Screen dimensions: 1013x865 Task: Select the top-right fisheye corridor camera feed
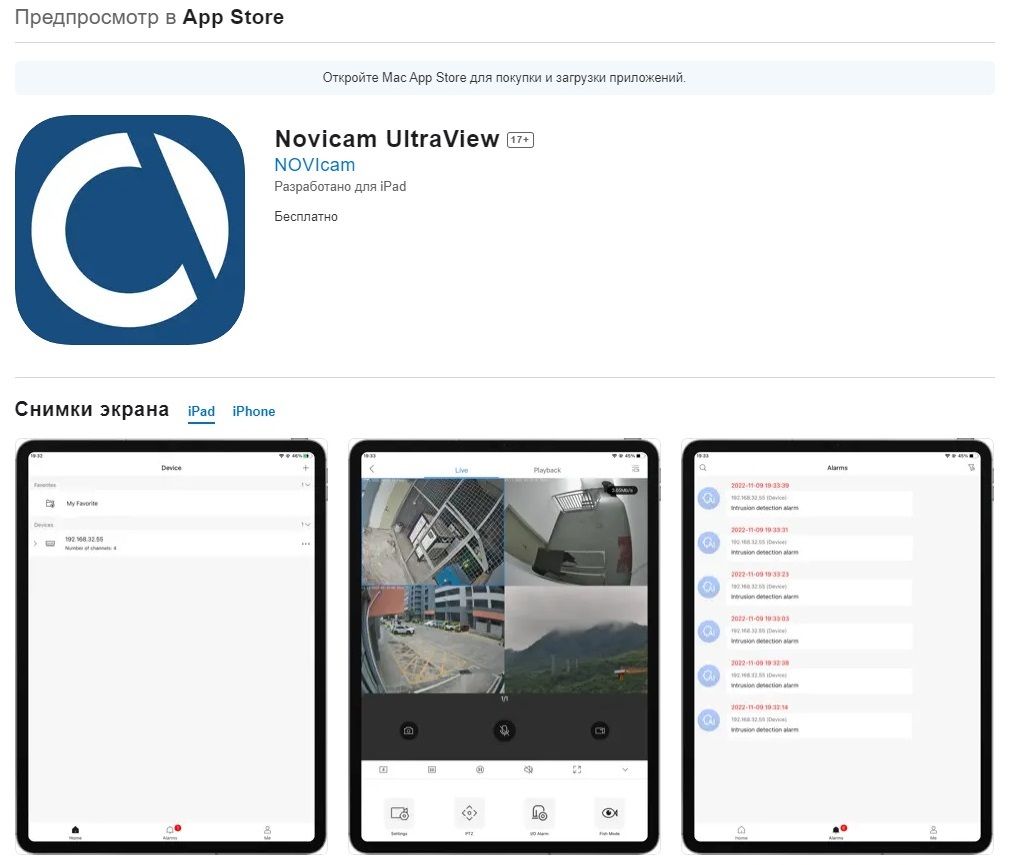[576, 532]
